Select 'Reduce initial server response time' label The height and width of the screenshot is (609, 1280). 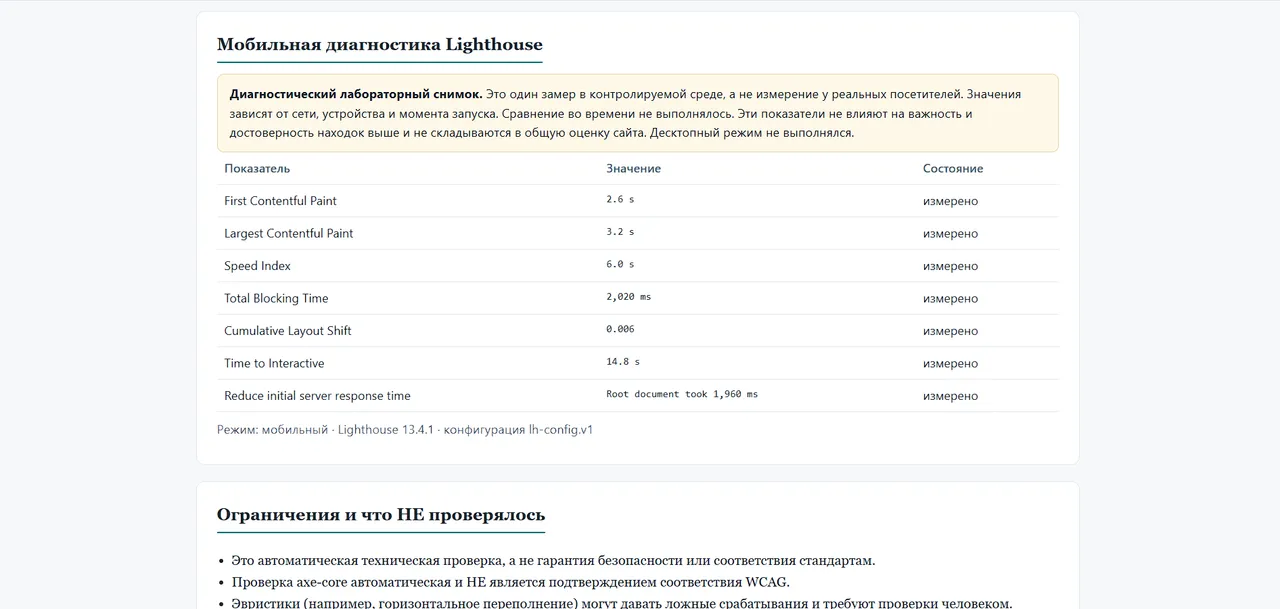tap(317, 396)
